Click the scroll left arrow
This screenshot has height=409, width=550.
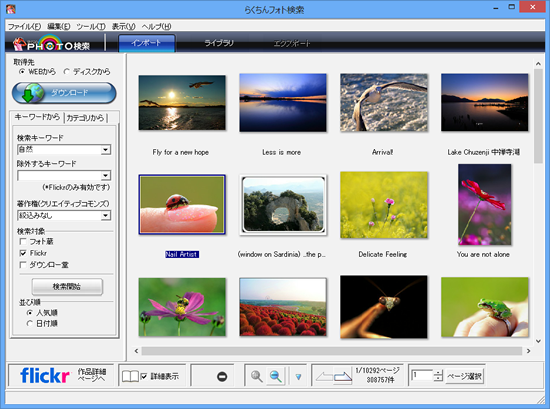(136, 351)
